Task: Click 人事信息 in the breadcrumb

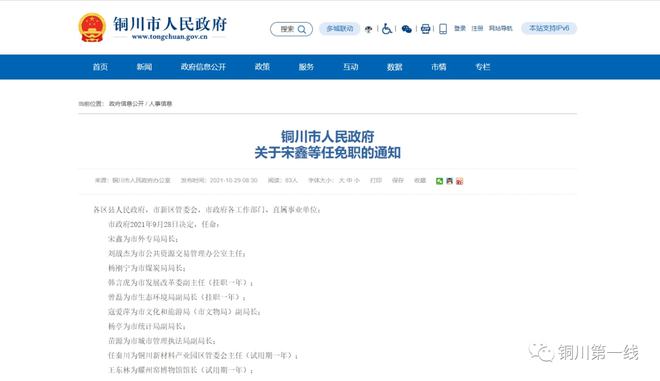Action: [x=160, y=104]
